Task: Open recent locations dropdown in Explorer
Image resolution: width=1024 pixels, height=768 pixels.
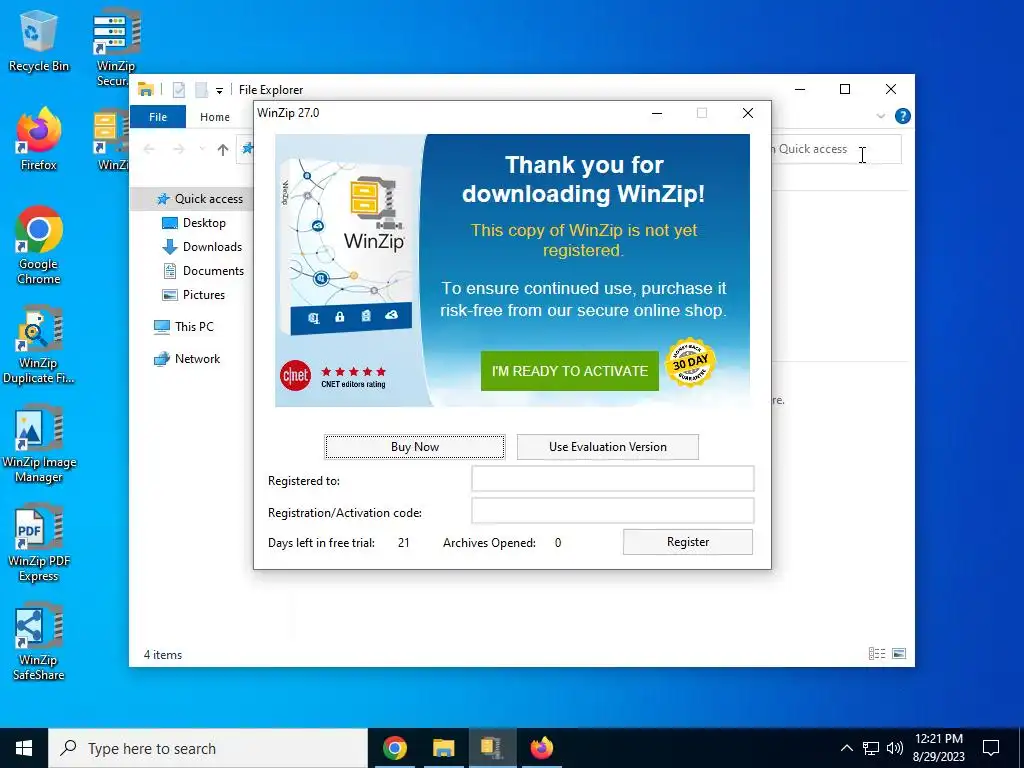Action: tap(201, 150)
